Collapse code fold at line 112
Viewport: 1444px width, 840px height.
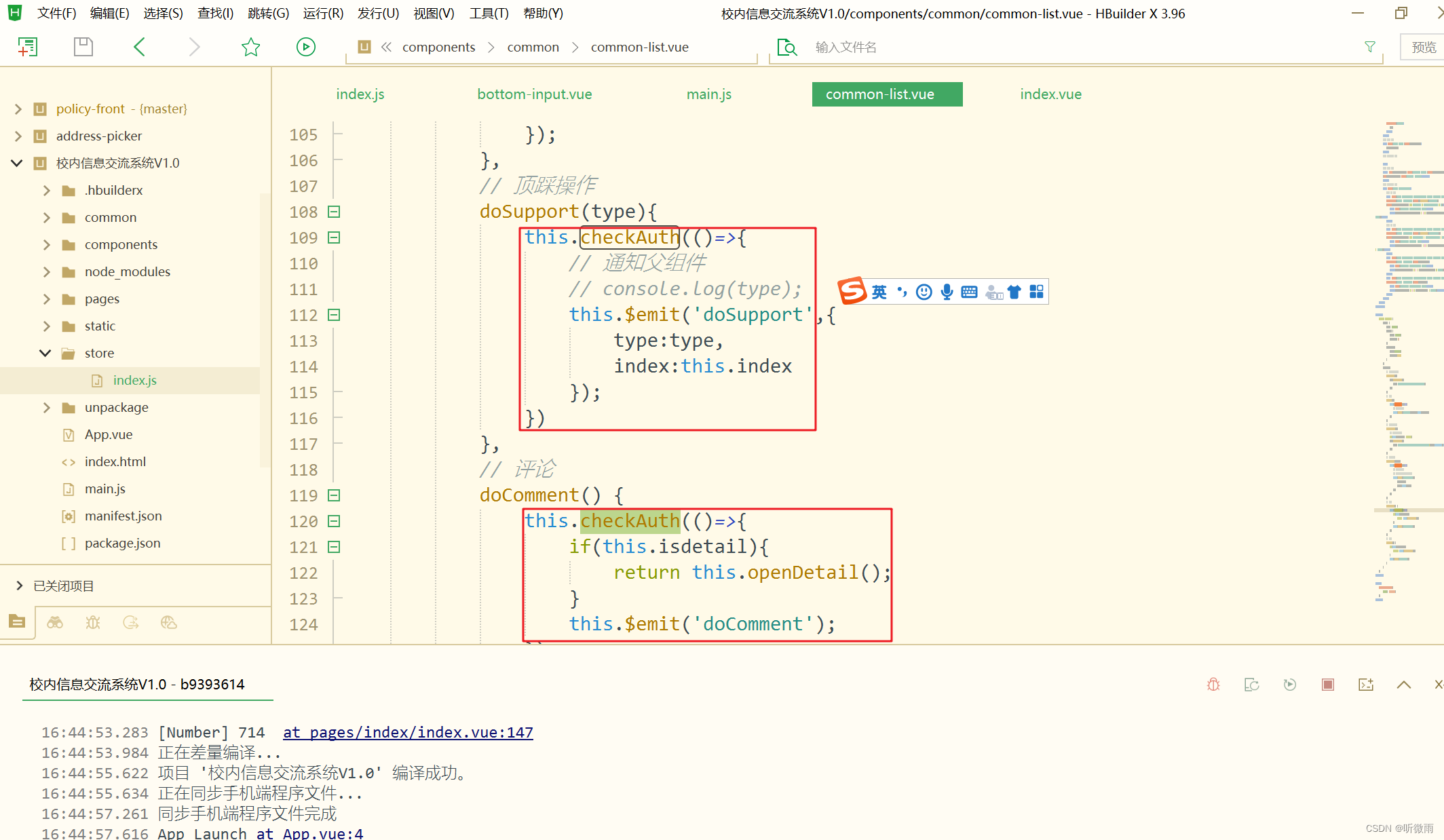pyautogui.click(x=334, y=315)
